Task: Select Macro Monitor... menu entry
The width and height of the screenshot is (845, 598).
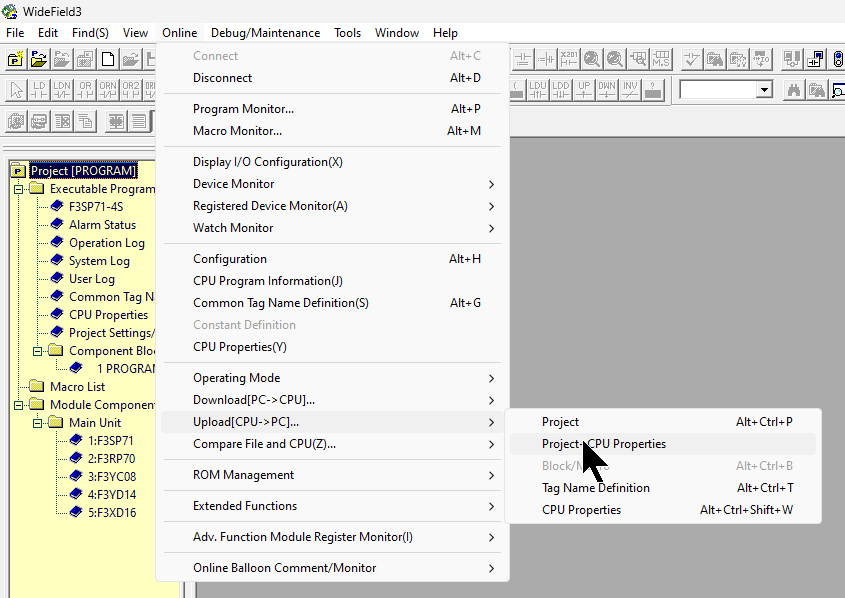Action: pos(333,131)
